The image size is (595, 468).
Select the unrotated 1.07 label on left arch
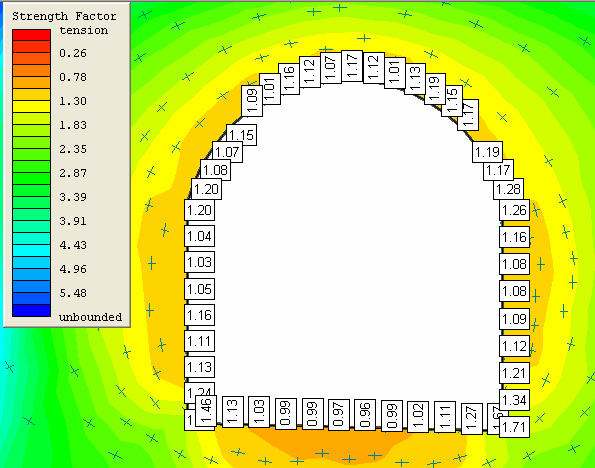[227, 152]
